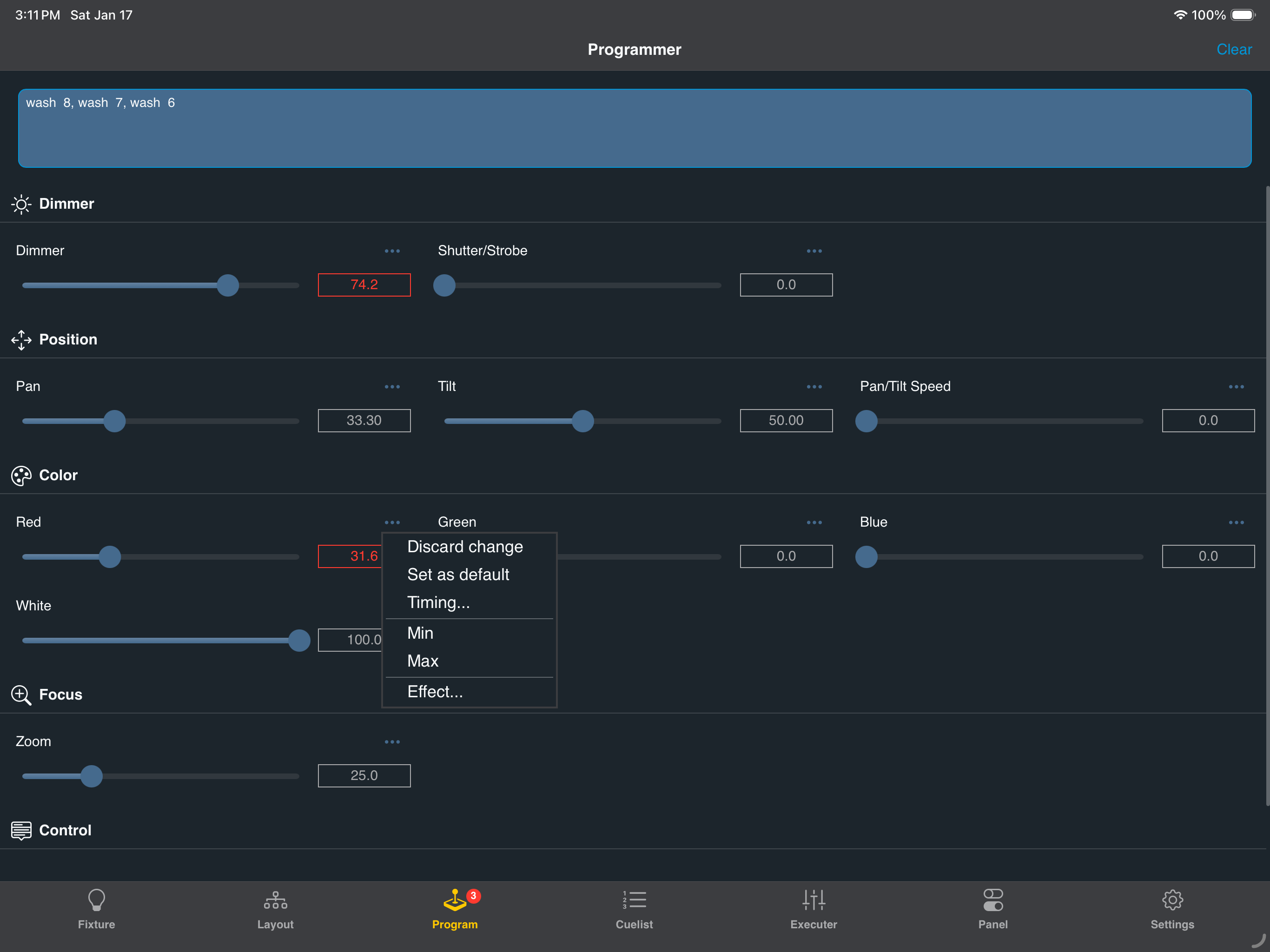This screenshot has width=1270, height=952.
Task: Click the Focus section magnifier icon
Action: tap(21, 695)
